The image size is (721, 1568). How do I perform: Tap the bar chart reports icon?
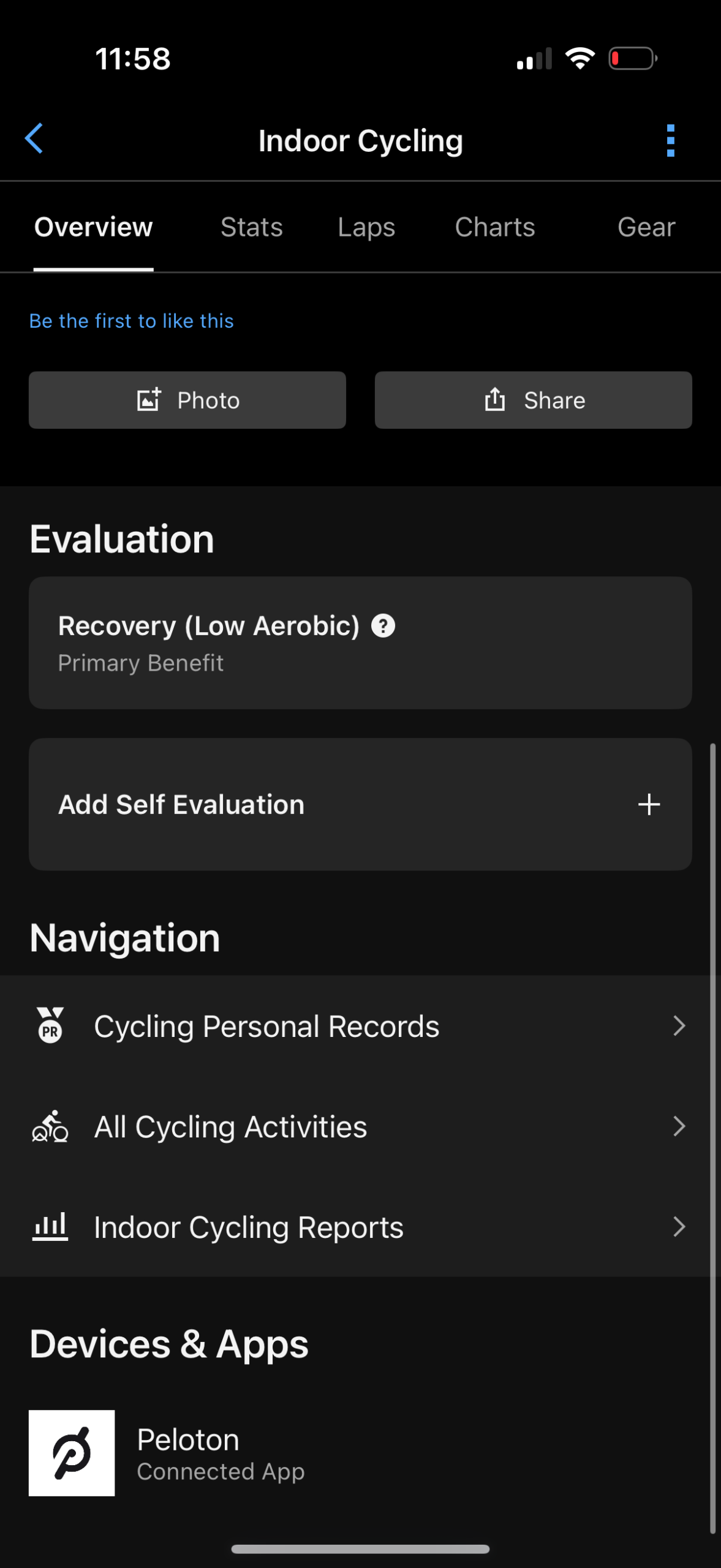(50, 1227)
